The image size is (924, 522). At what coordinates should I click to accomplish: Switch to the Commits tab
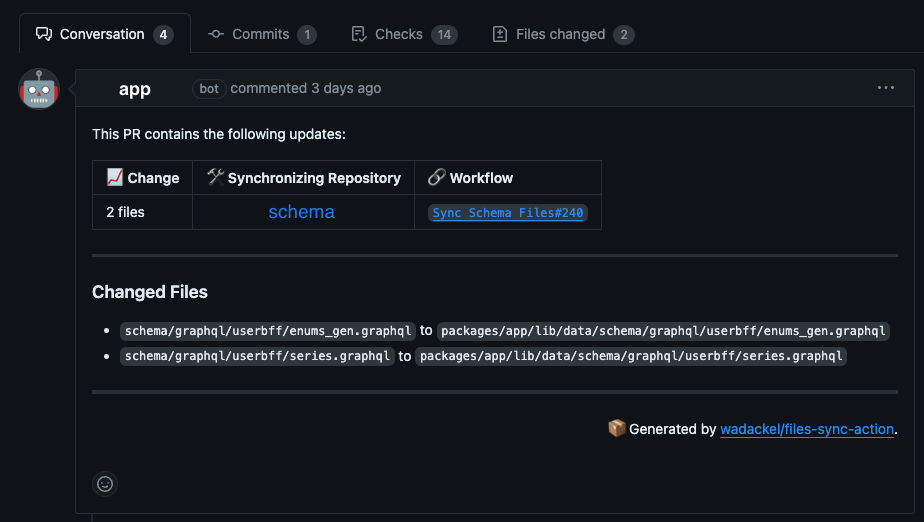pyautogui.click(x=262, y=34)
